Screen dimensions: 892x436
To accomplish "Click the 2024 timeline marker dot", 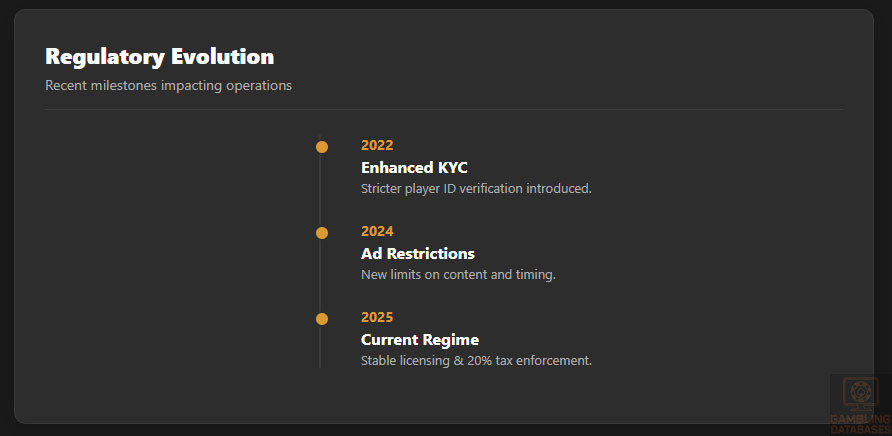I will pyautogui.click(x=322, y=233).
